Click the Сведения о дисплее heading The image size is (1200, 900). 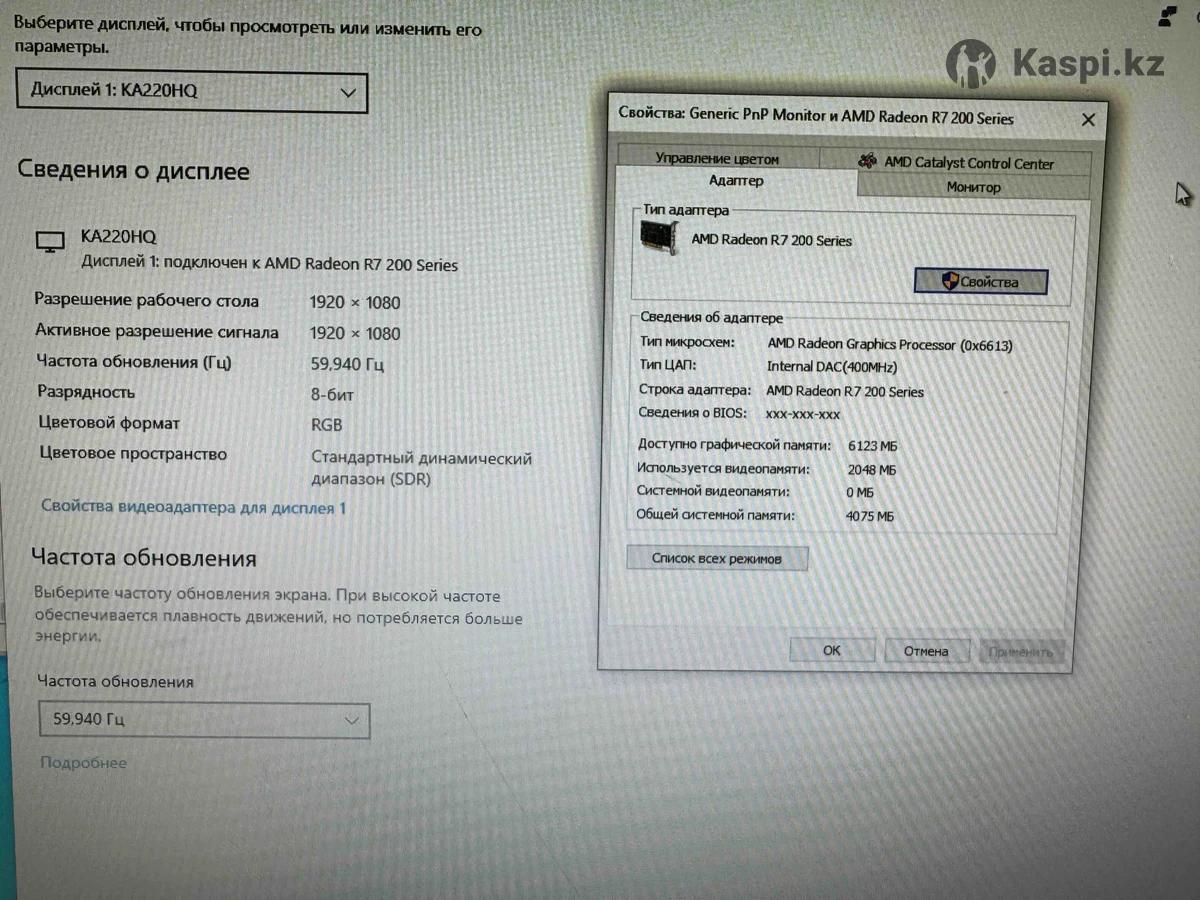(x=133, y=171)
